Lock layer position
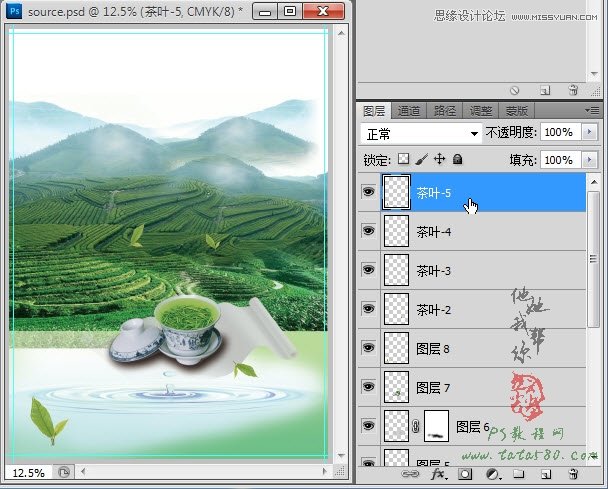Viewport: 608px width, 489px height. pyautogui.click(x=439, y=159)
